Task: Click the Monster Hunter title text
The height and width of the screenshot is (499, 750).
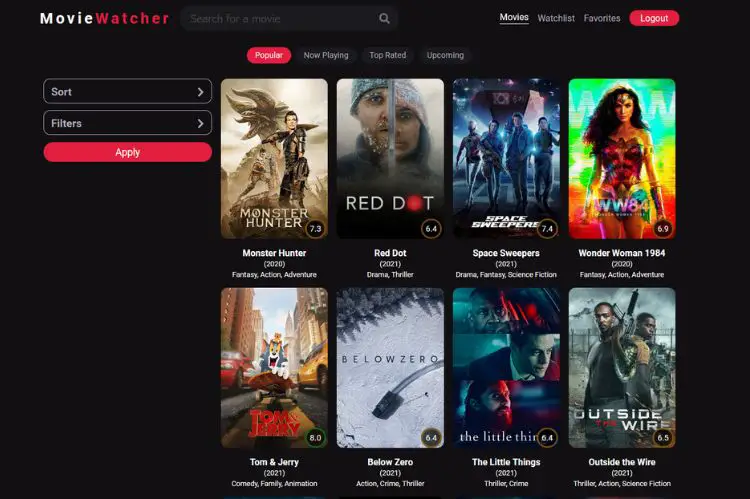Action: tap(274, 253)
